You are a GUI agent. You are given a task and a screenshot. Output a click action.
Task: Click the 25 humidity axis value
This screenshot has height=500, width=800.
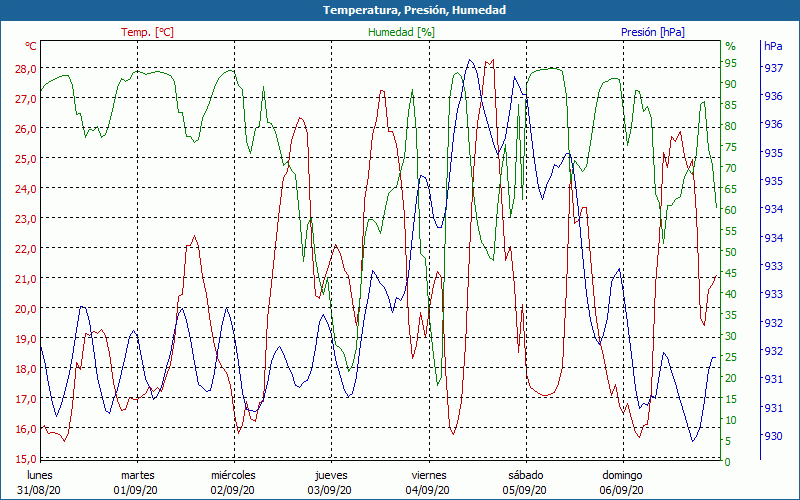pos(731,357)
